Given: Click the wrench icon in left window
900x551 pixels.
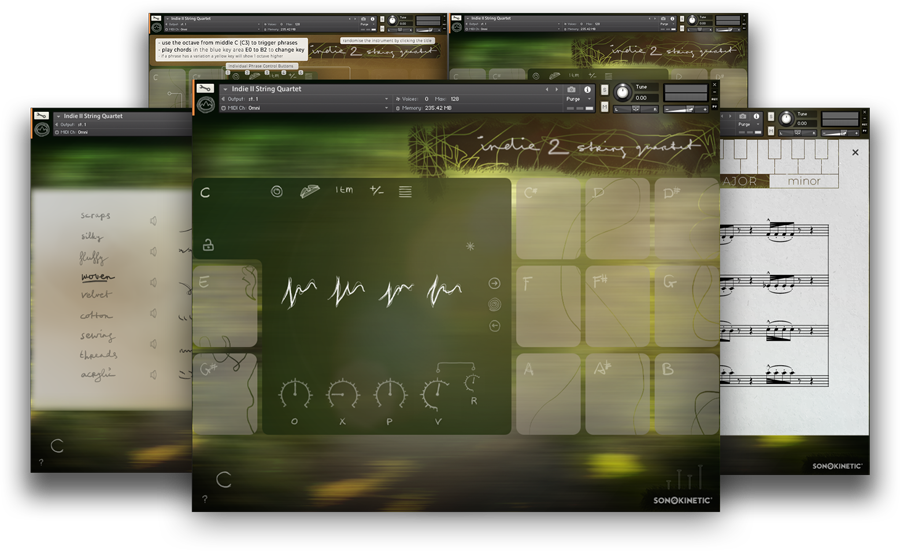Looking at the screenshot, I should (41, 115).
